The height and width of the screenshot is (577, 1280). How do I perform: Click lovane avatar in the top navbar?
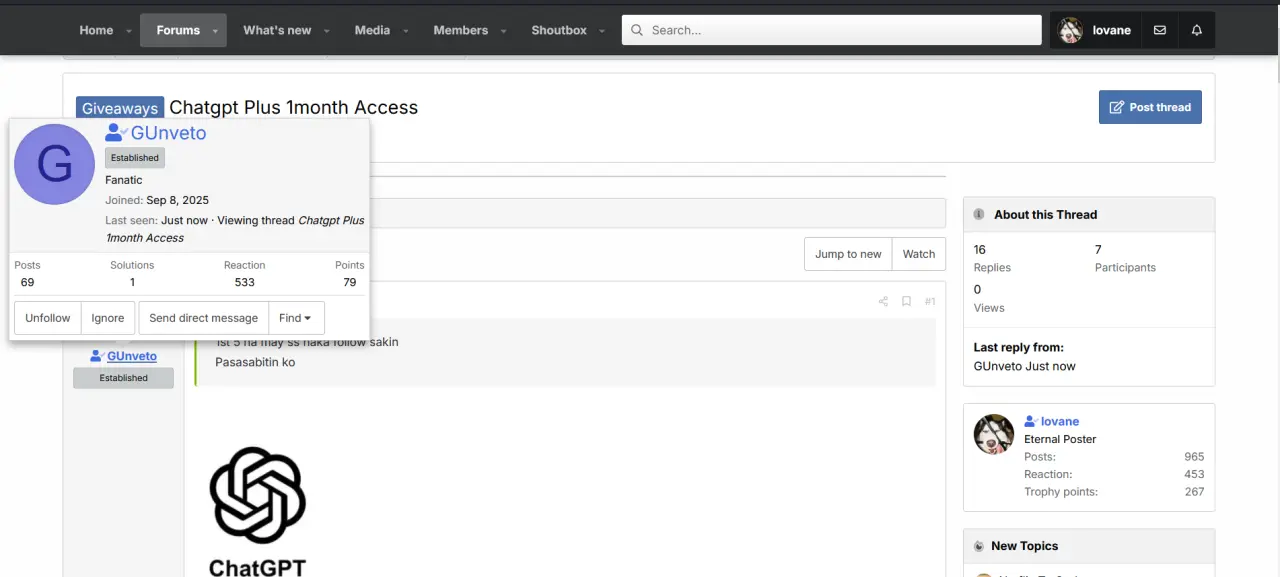click(1071, 30)
